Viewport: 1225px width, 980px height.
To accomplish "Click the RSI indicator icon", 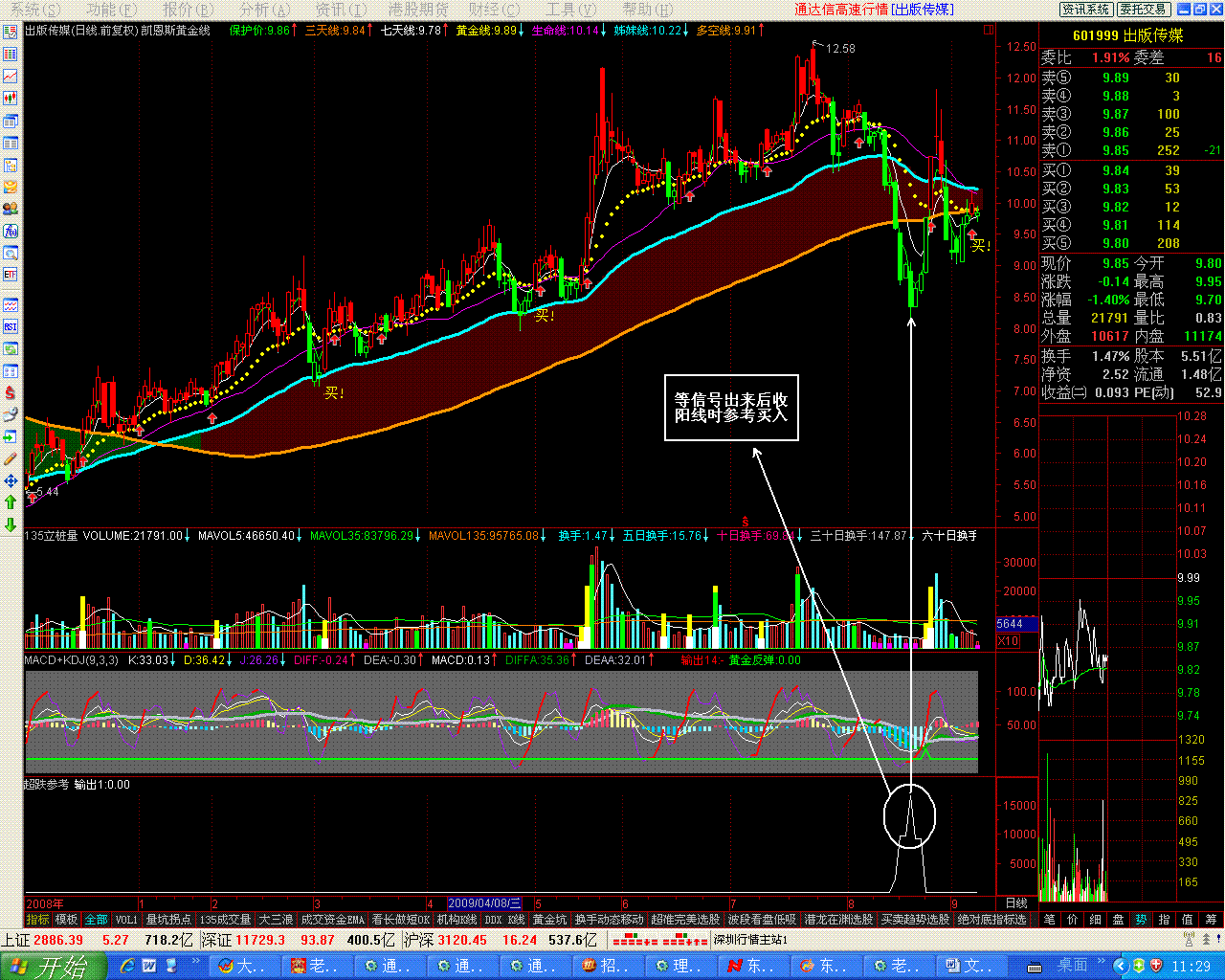I will pyautogui.click(x=11, y=326).
